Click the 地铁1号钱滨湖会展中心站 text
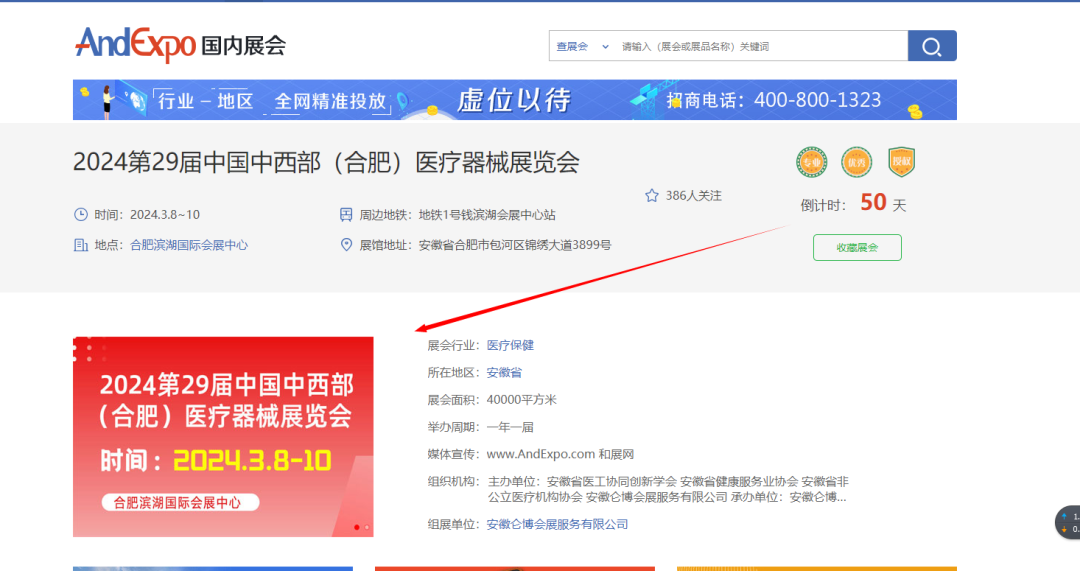Image resolution: width=1080 pixels, height=571 pixels. pyautogui.click(x=487, y=215)
